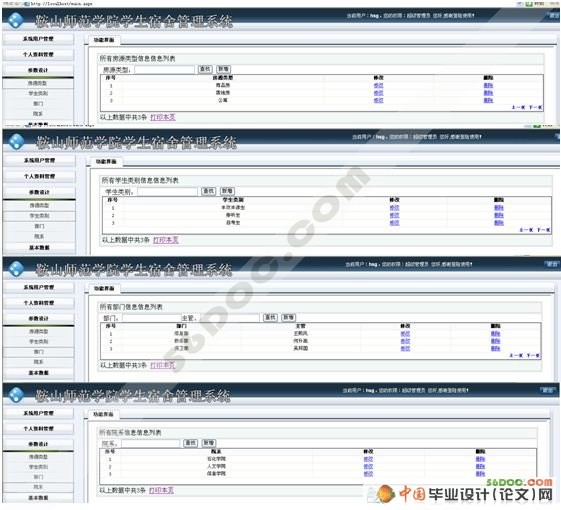
Task: Collapse 参数设计 in the 院系 page sidebar
Action: click(x=38, y=444)
